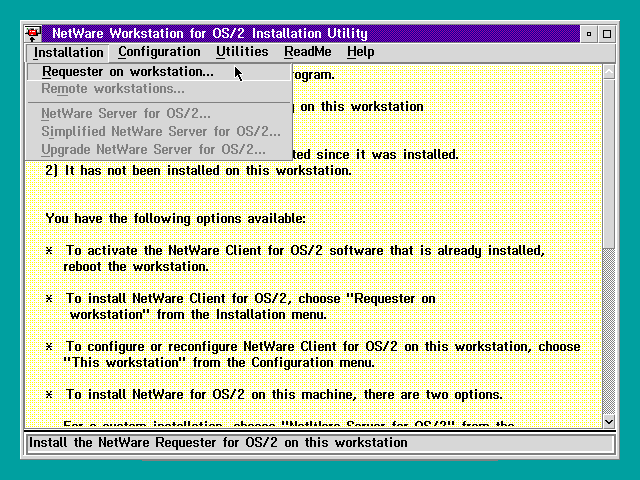Click text 'You have the following options available:'

176,218
